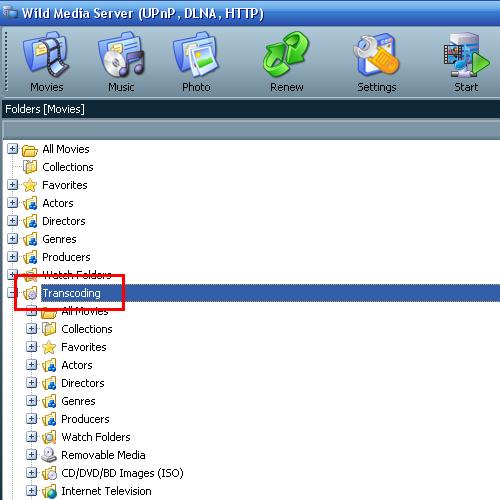500x500 pixels.
Task: Expand Actors under Transcoding
Action: [31, 365]
